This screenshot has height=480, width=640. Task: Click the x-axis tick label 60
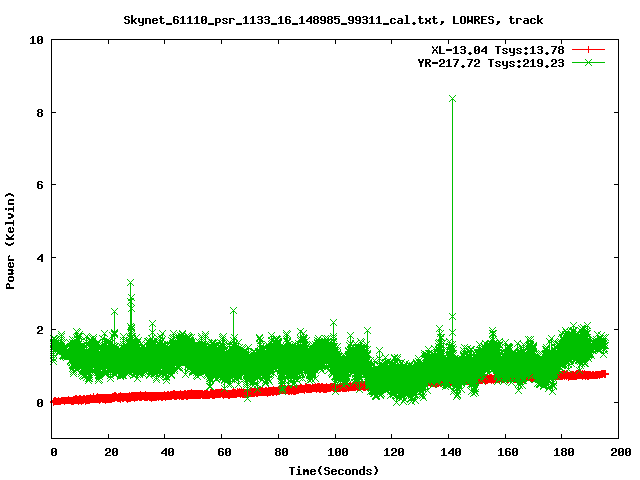tap(222, 453)
